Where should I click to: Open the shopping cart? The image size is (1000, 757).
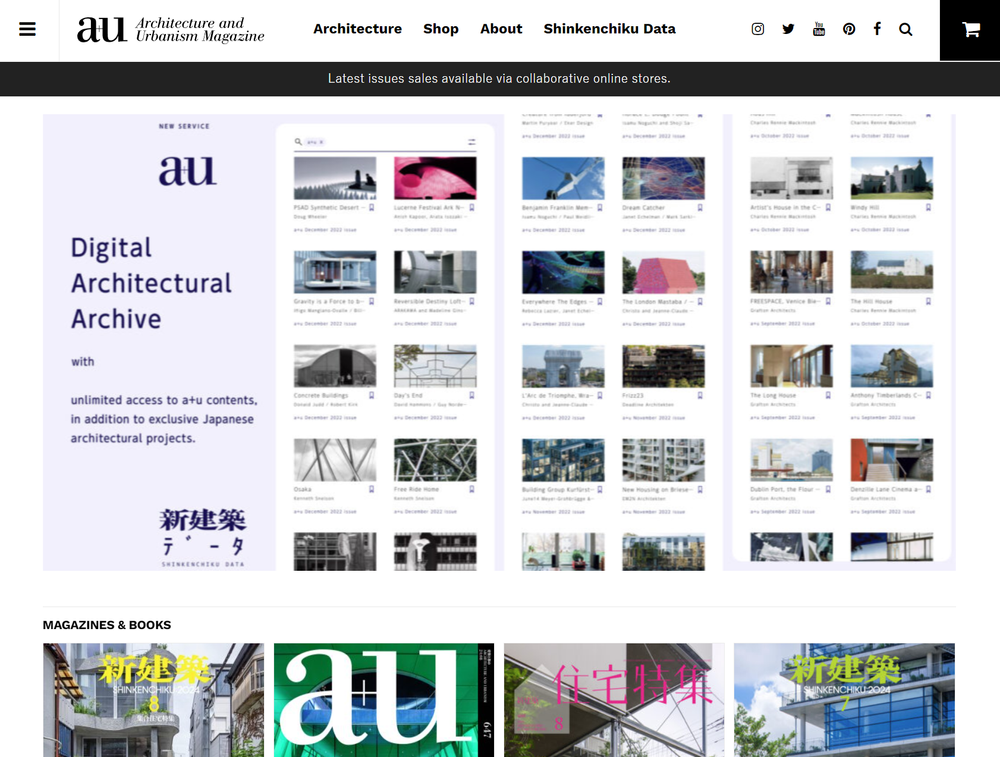click(x=970, y=30)
